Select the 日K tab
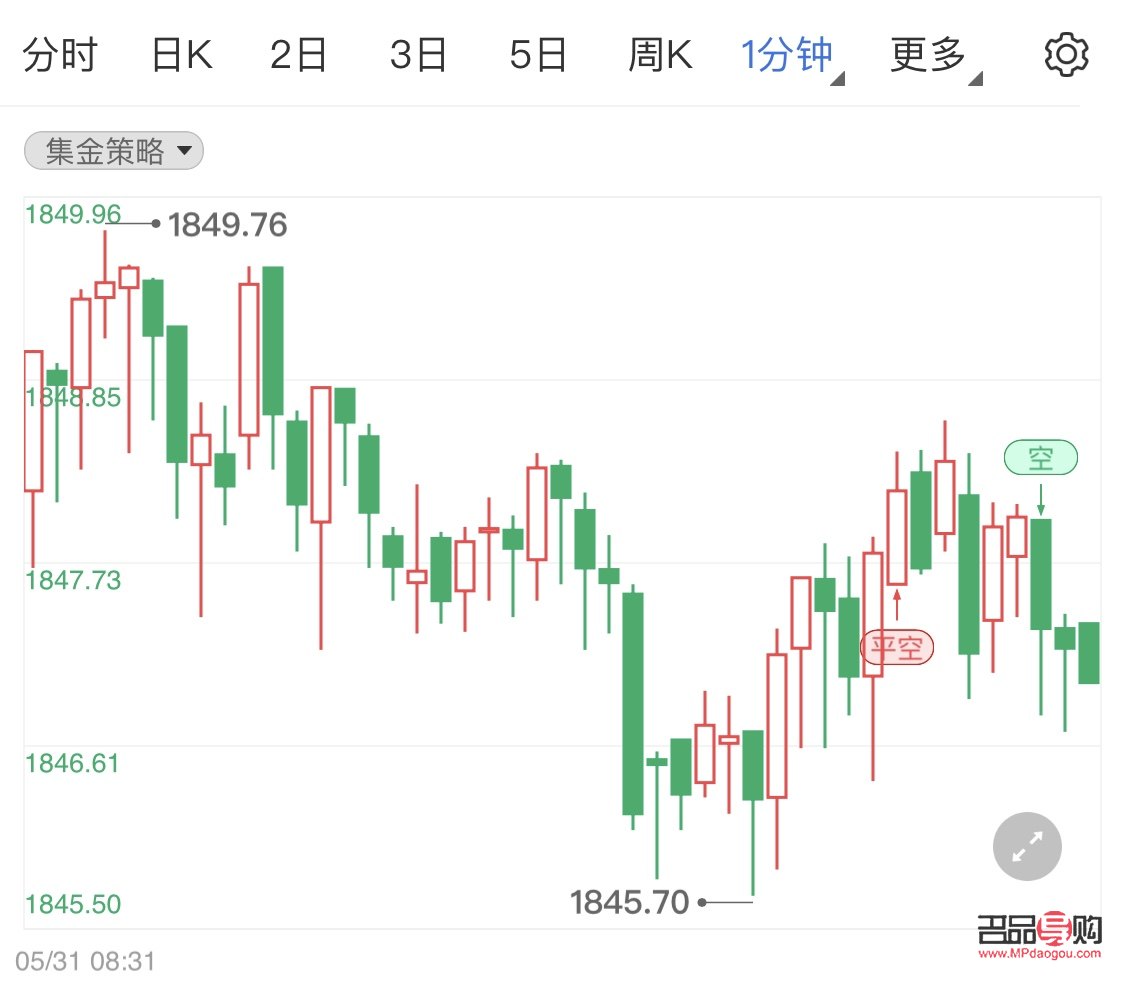1125x983 pixels. [182, 54]
